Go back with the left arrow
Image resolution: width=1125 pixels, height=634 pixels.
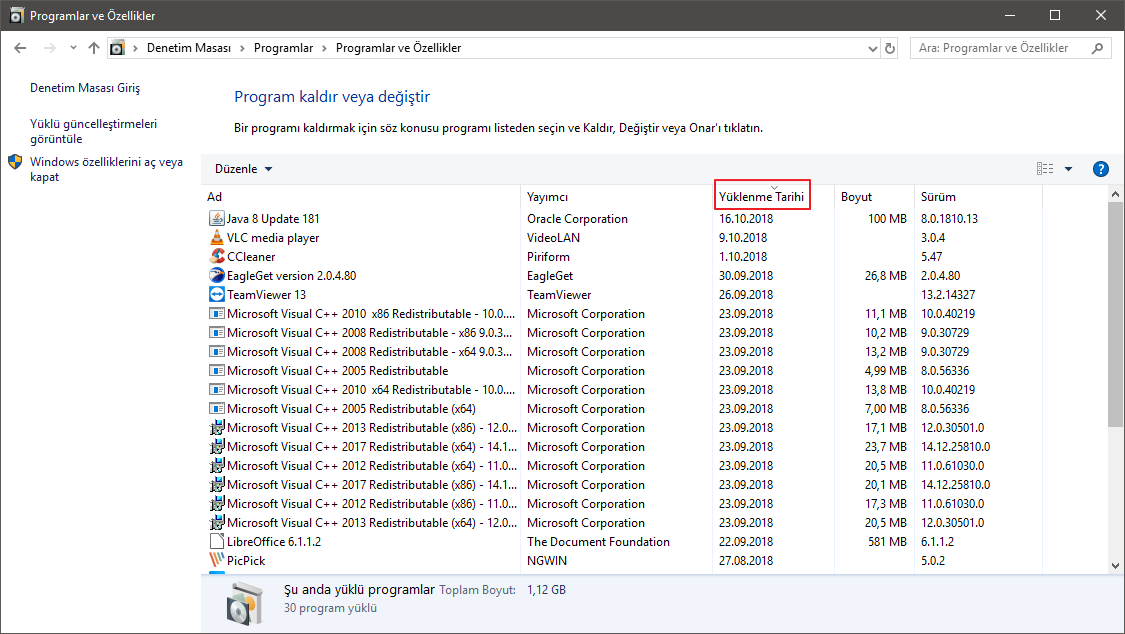[20, 48]
